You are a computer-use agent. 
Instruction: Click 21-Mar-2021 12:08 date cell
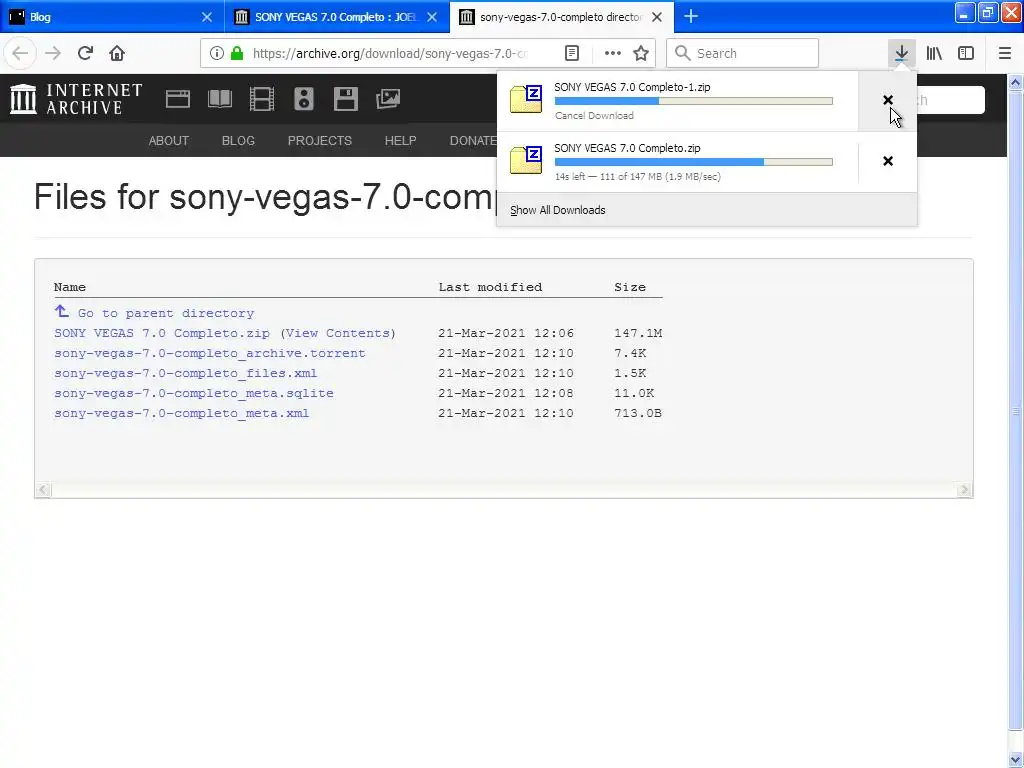point(506,393)
